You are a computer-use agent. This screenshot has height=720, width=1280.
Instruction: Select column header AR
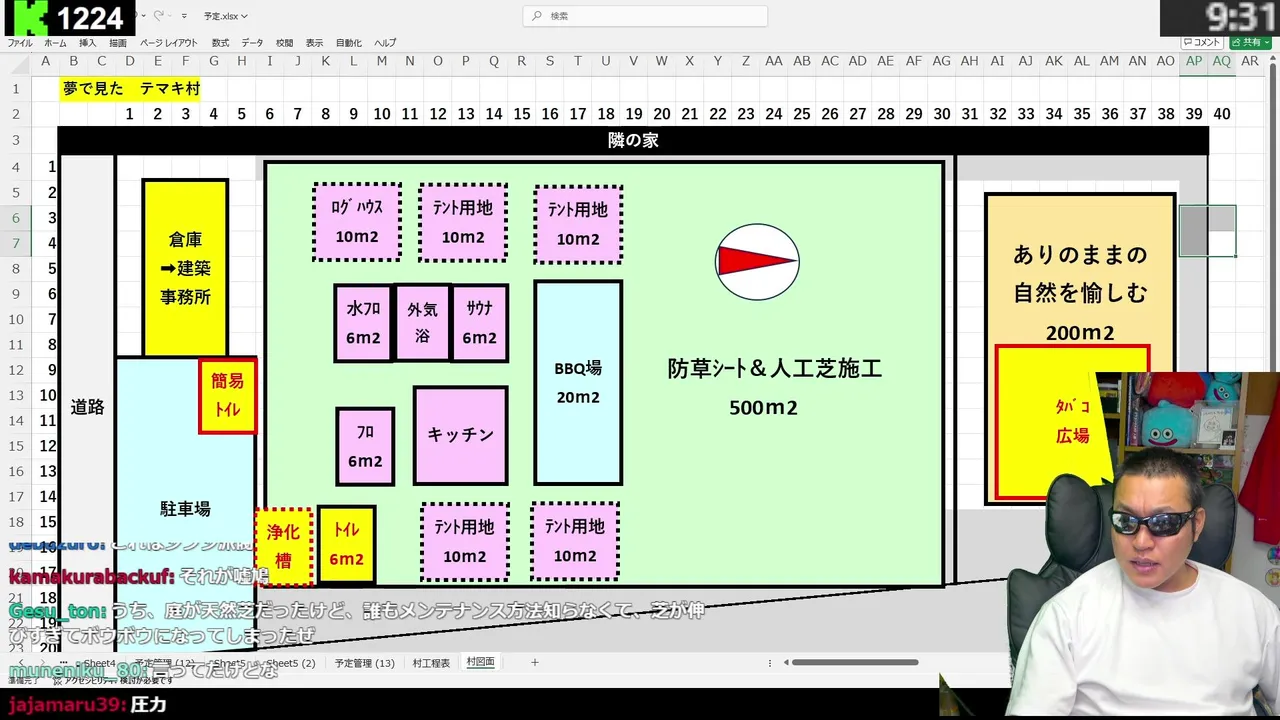[x=1250, y=61]
